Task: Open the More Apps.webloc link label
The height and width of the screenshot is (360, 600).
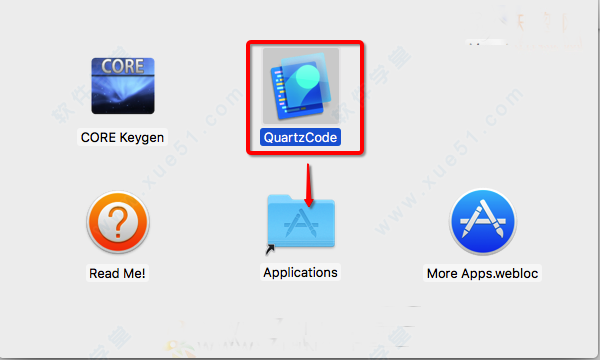Action: 483,273
